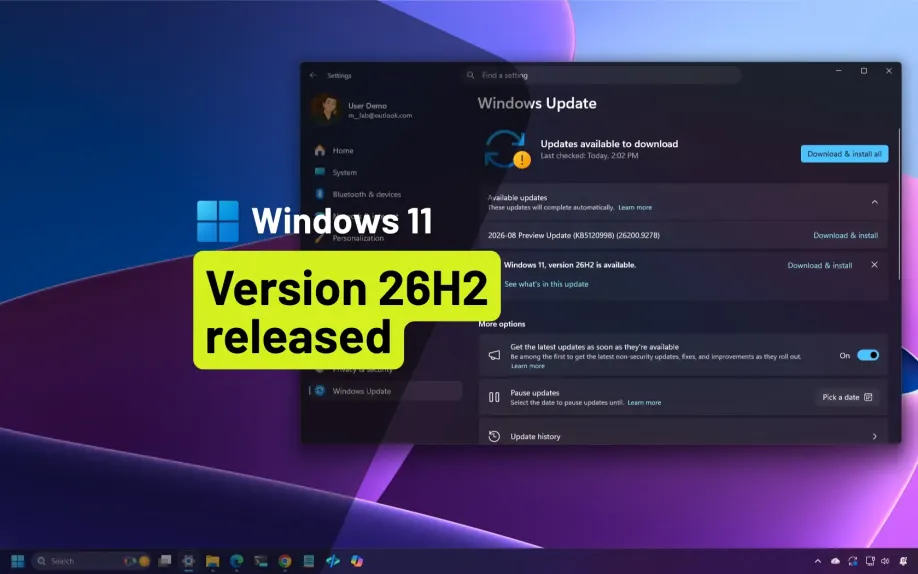Click the Bluetooth icon in the sidebar

click(320, 194)
